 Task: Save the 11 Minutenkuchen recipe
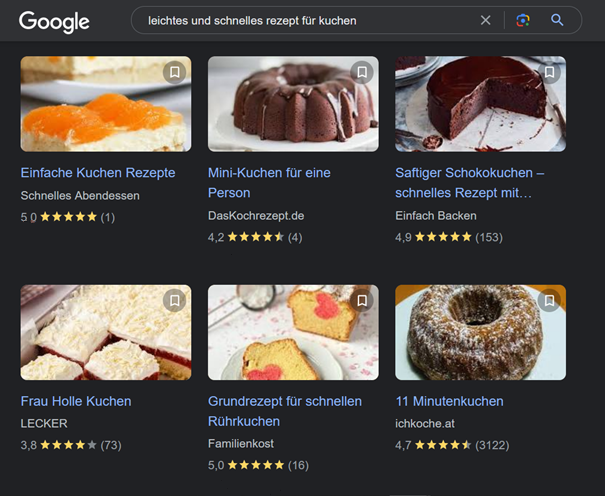pos(549,300)
